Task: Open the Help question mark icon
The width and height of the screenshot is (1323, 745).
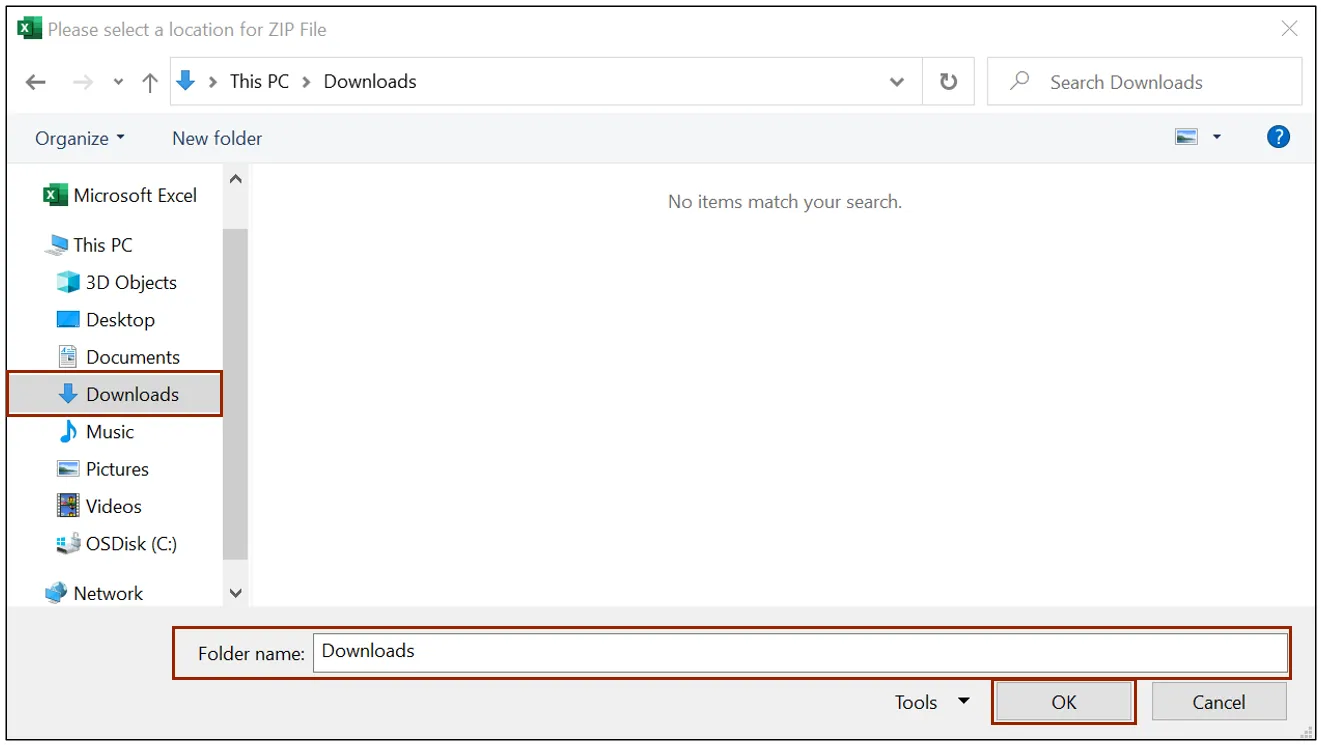Action: 1278,137
